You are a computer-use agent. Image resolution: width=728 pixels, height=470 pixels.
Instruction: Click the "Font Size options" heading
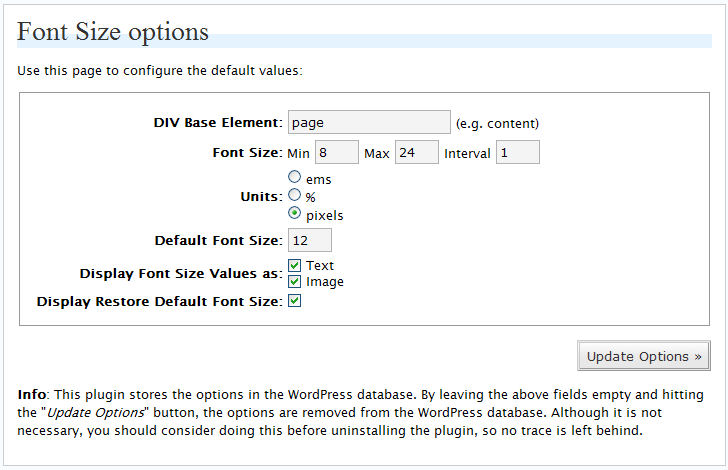tap(113, 32)
